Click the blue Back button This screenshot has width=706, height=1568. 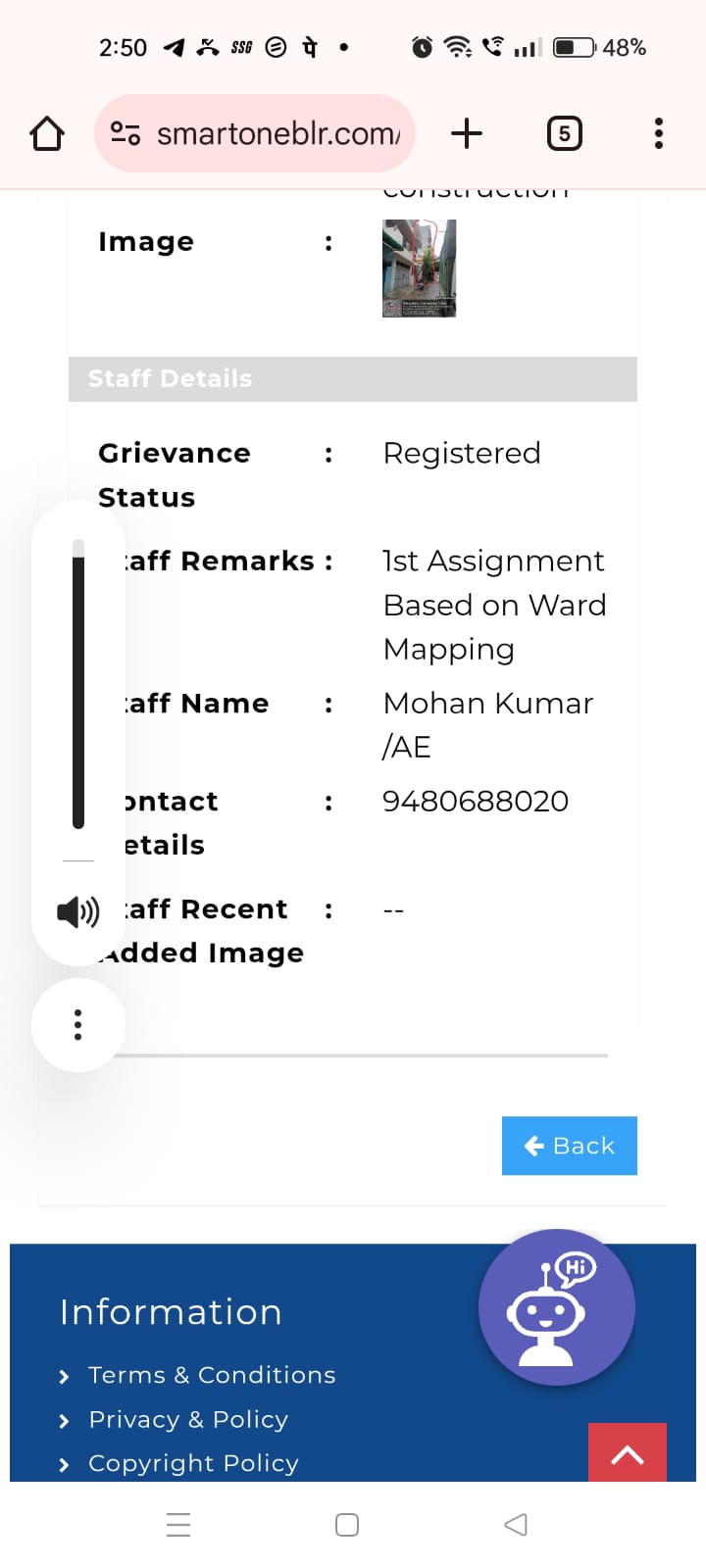coord(570,1146)
